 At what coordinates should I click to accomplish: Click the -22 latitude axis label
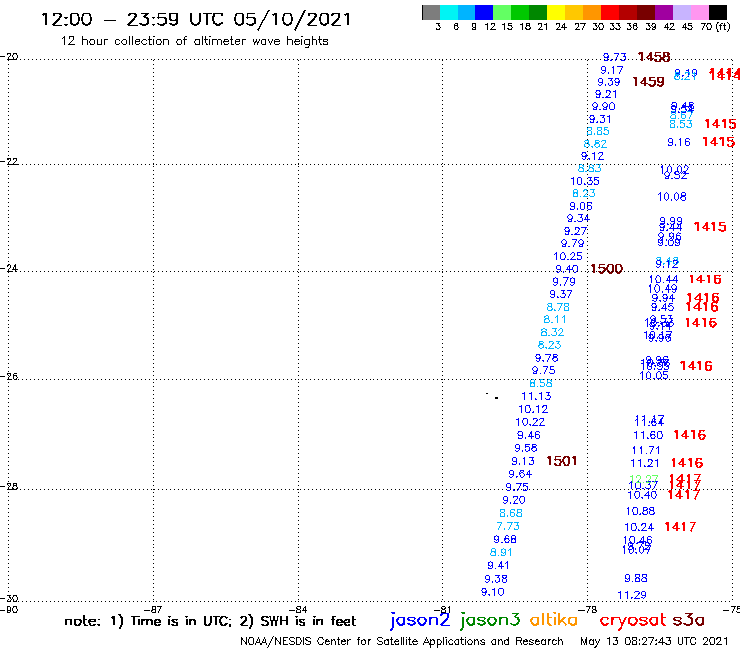(9, 161)
